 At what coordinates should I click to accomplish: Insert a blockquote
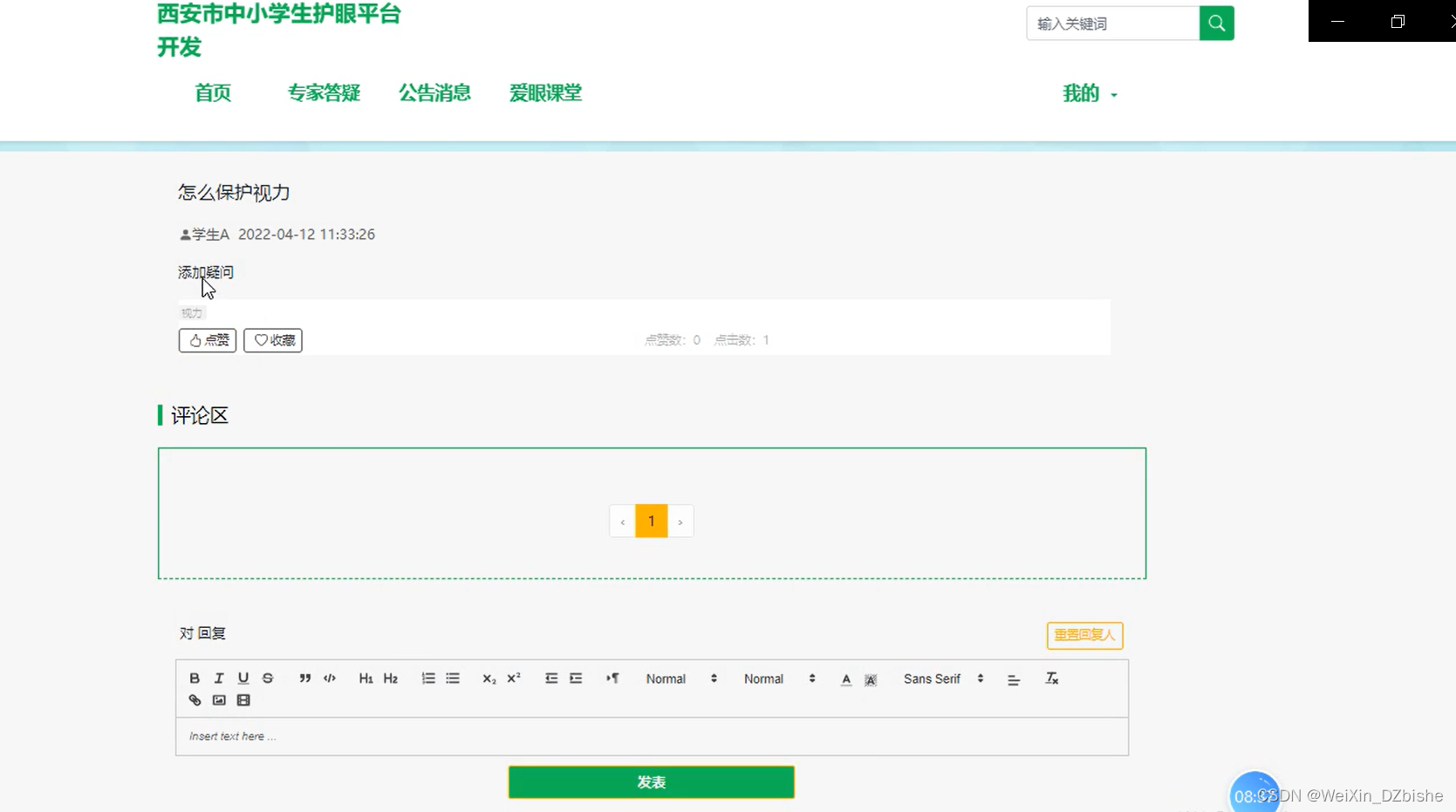(304, 679)
